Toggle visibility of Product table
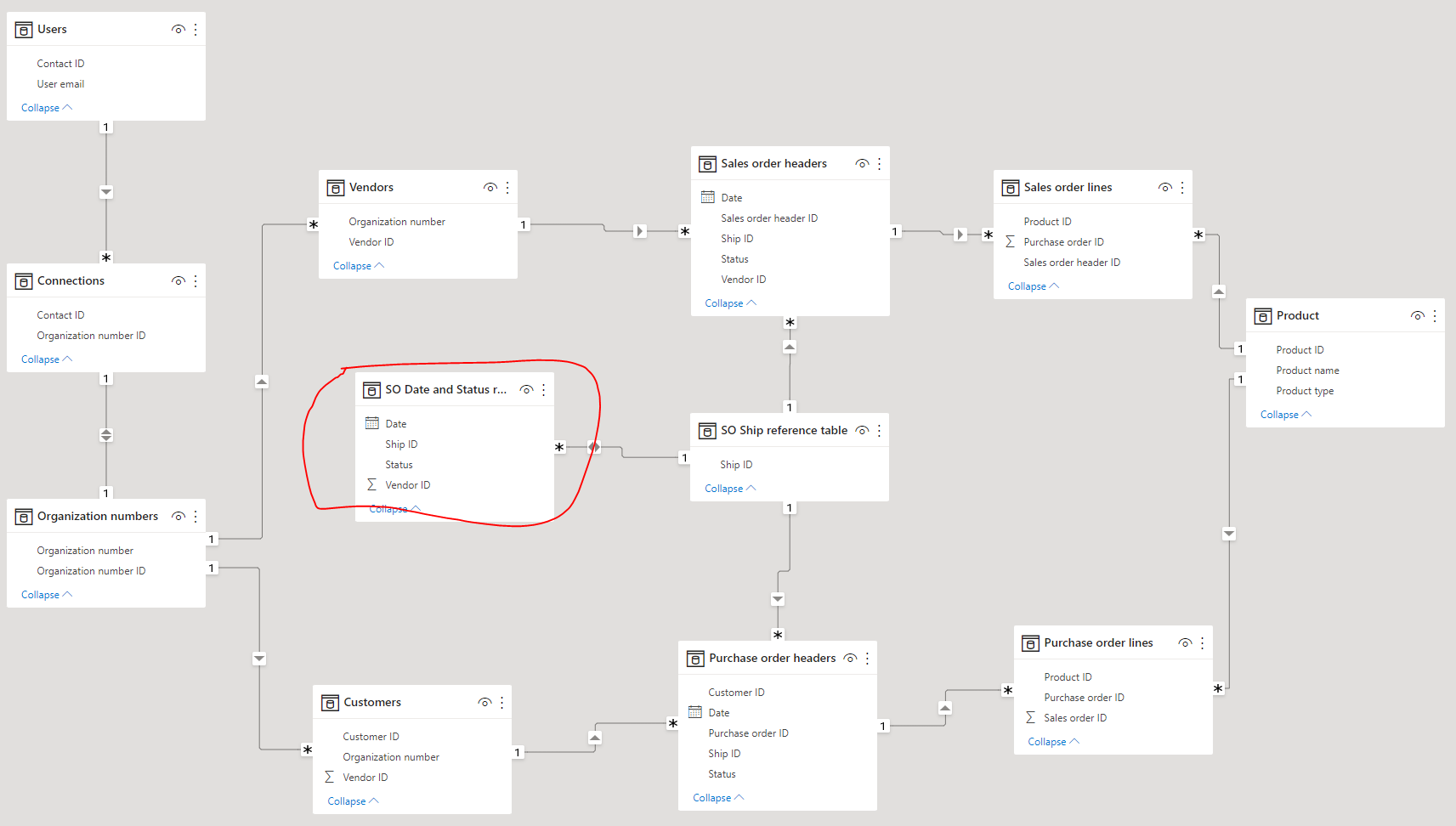 pyautogui.click(x=1418, y=316)
